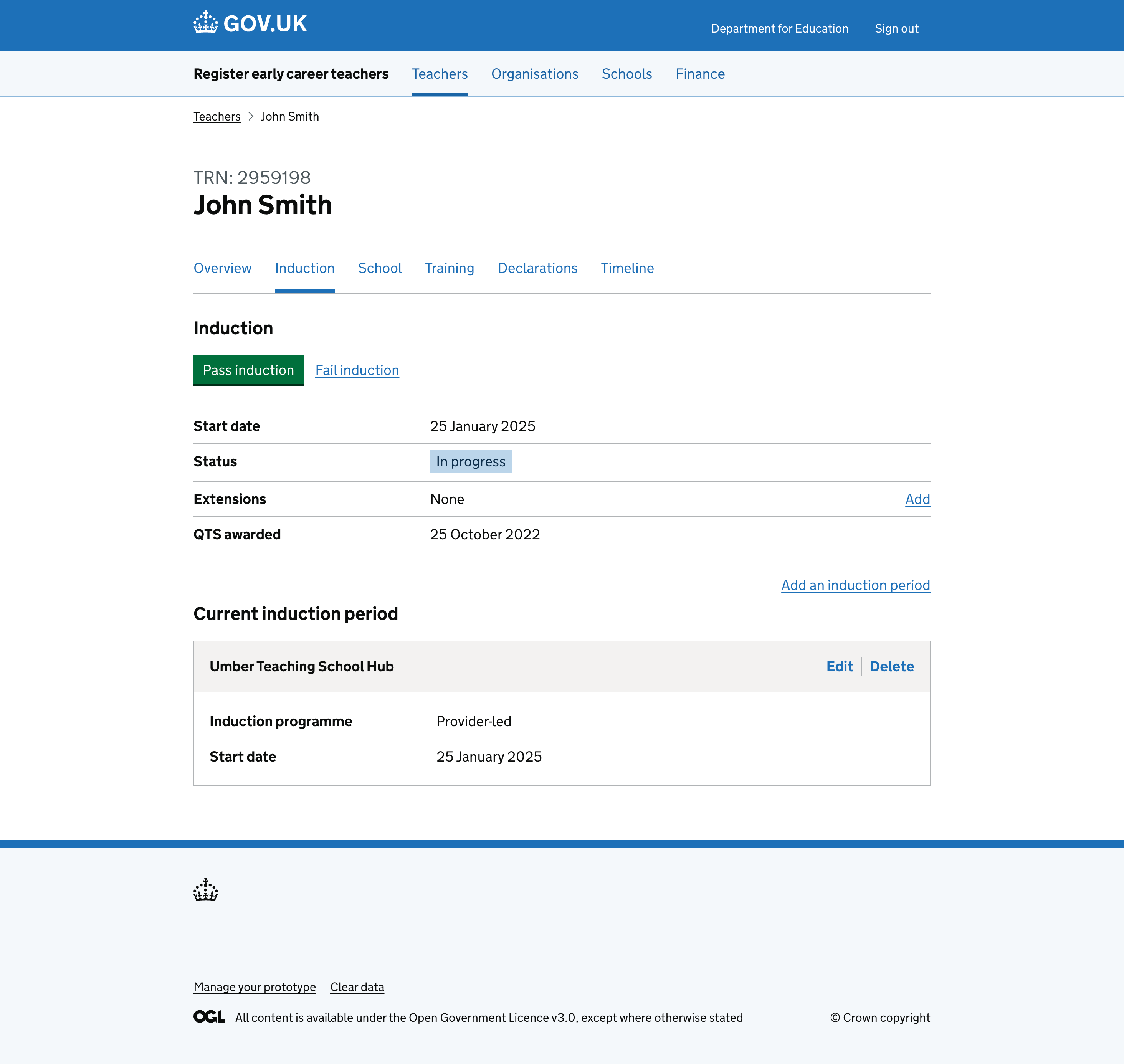Go to the Organisations navigation item
The width and height of the screenshot is (1124, 1064).
(x=534, y=74)
